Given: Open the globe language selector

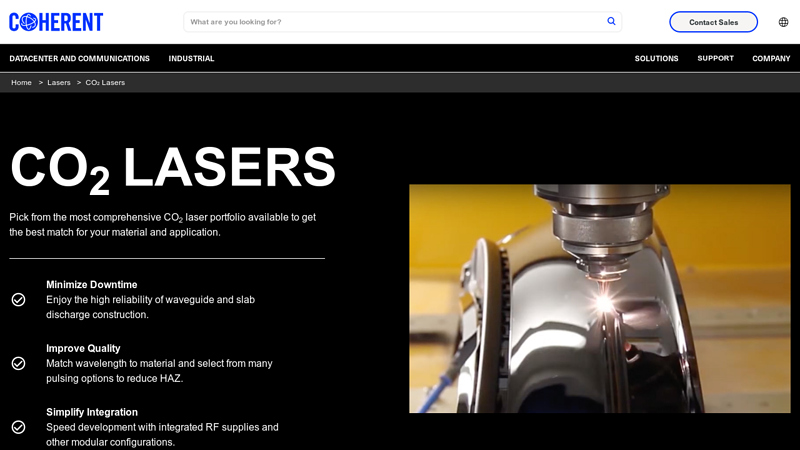Looking at the screenshot, I should pos(783,22).
